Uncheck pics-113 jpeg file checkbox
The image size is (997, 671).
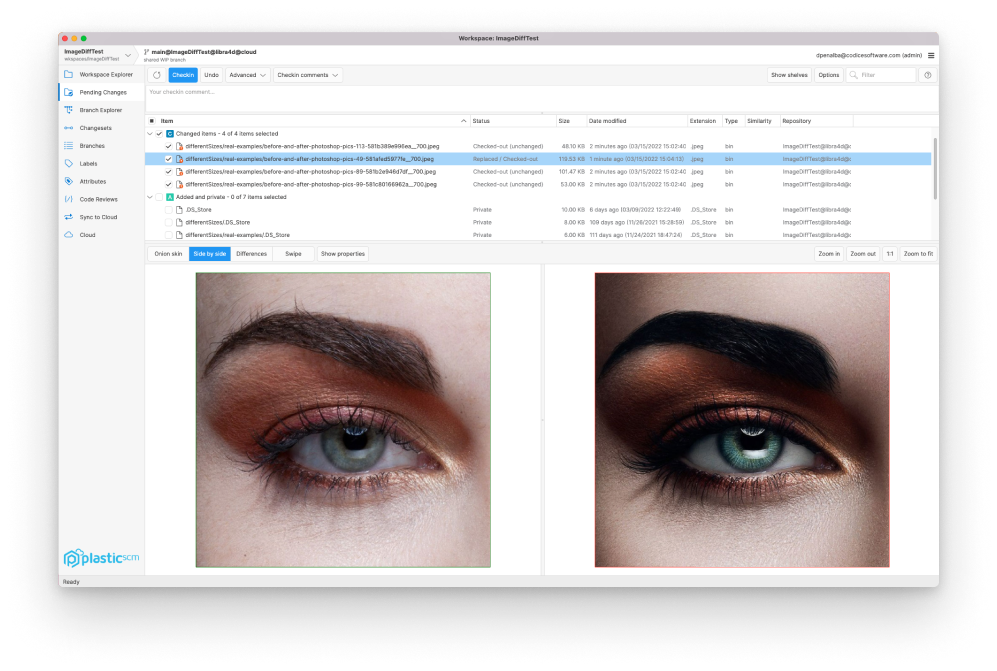(x=168, y=146)
